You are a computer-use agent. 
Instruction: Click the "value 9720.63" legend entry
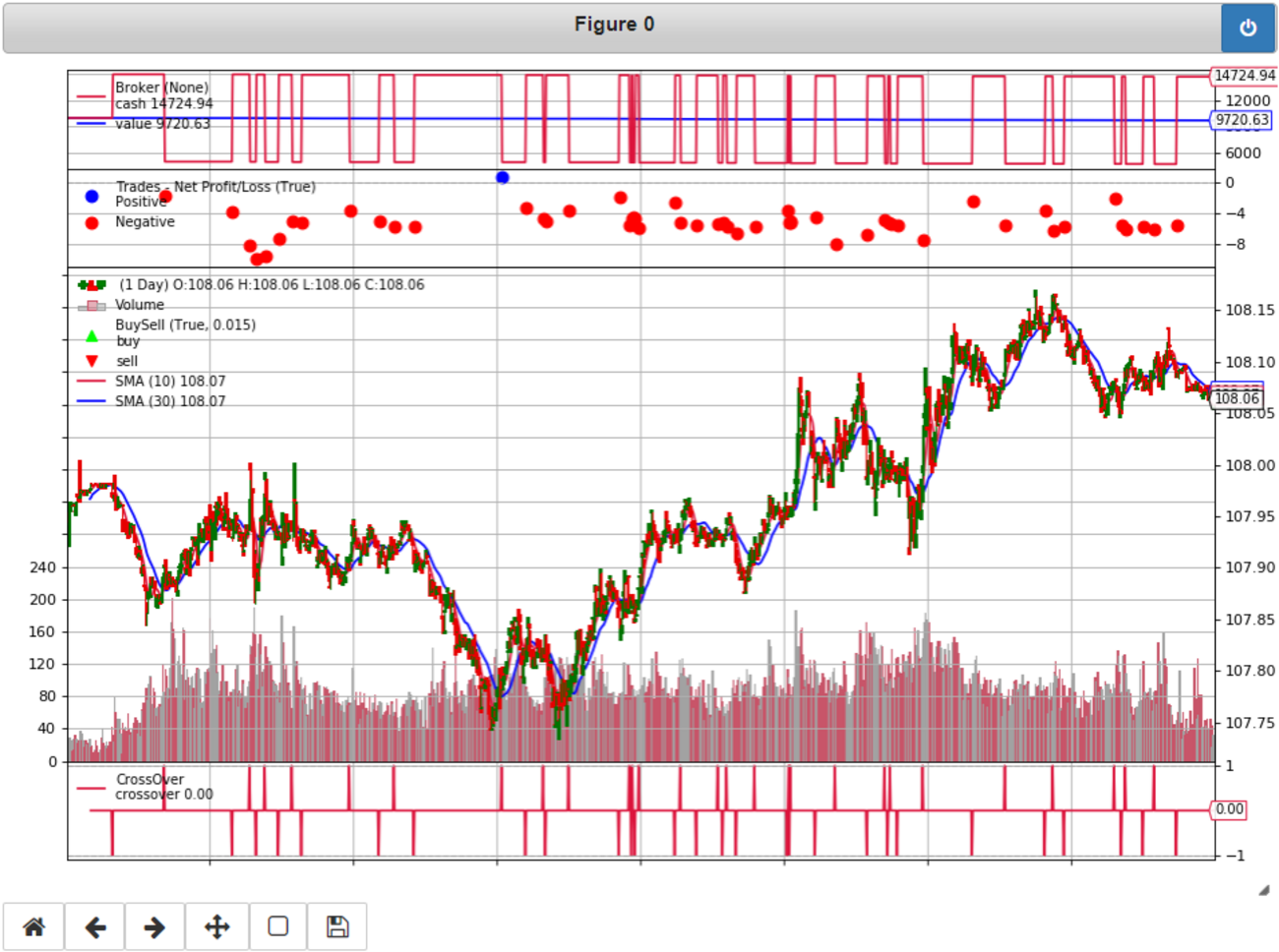pyautogui.click(x=162, y=124)
